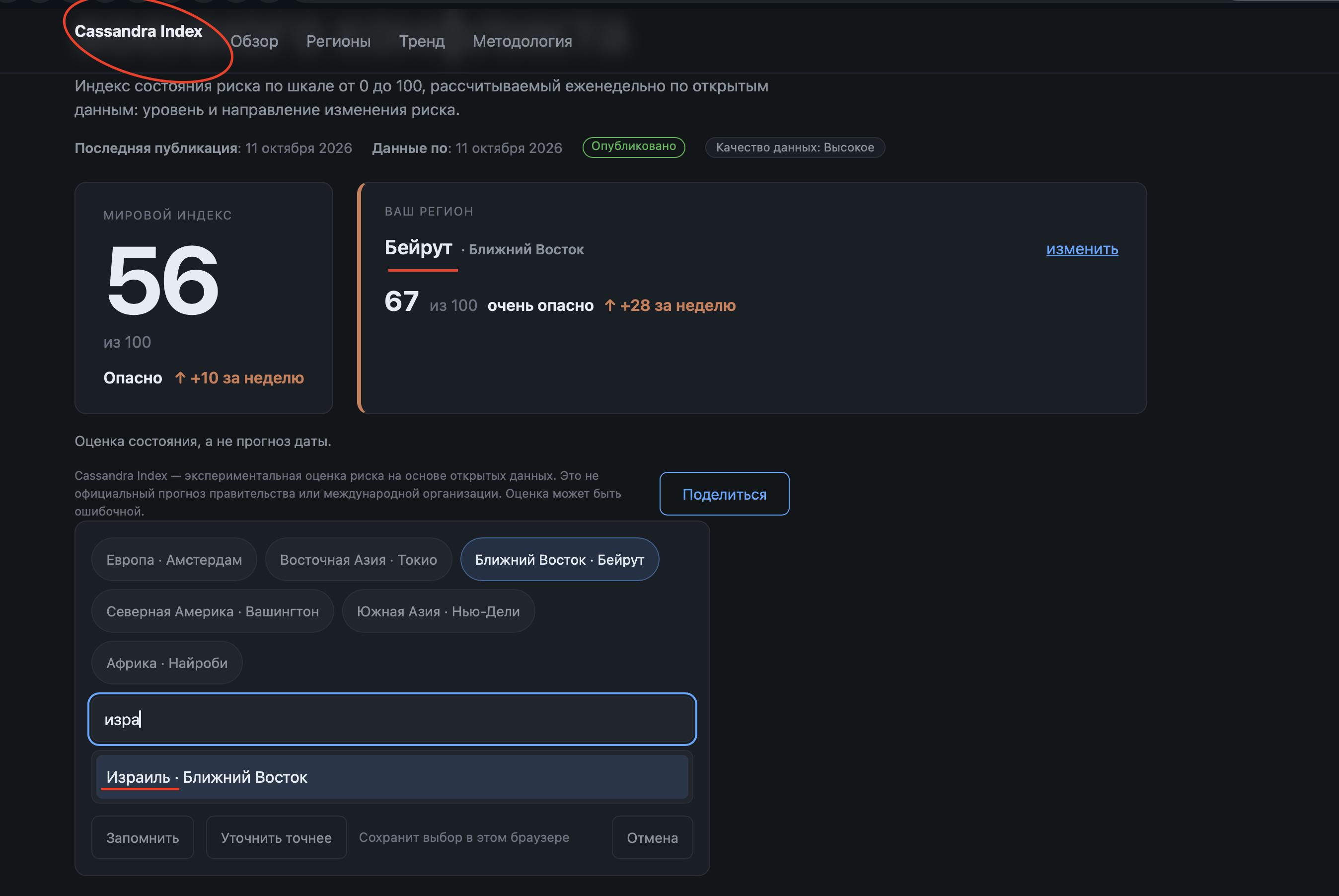Screen dimensions: 1339x896
Task: Click the Данные по date text
Action: pos(467,148)
